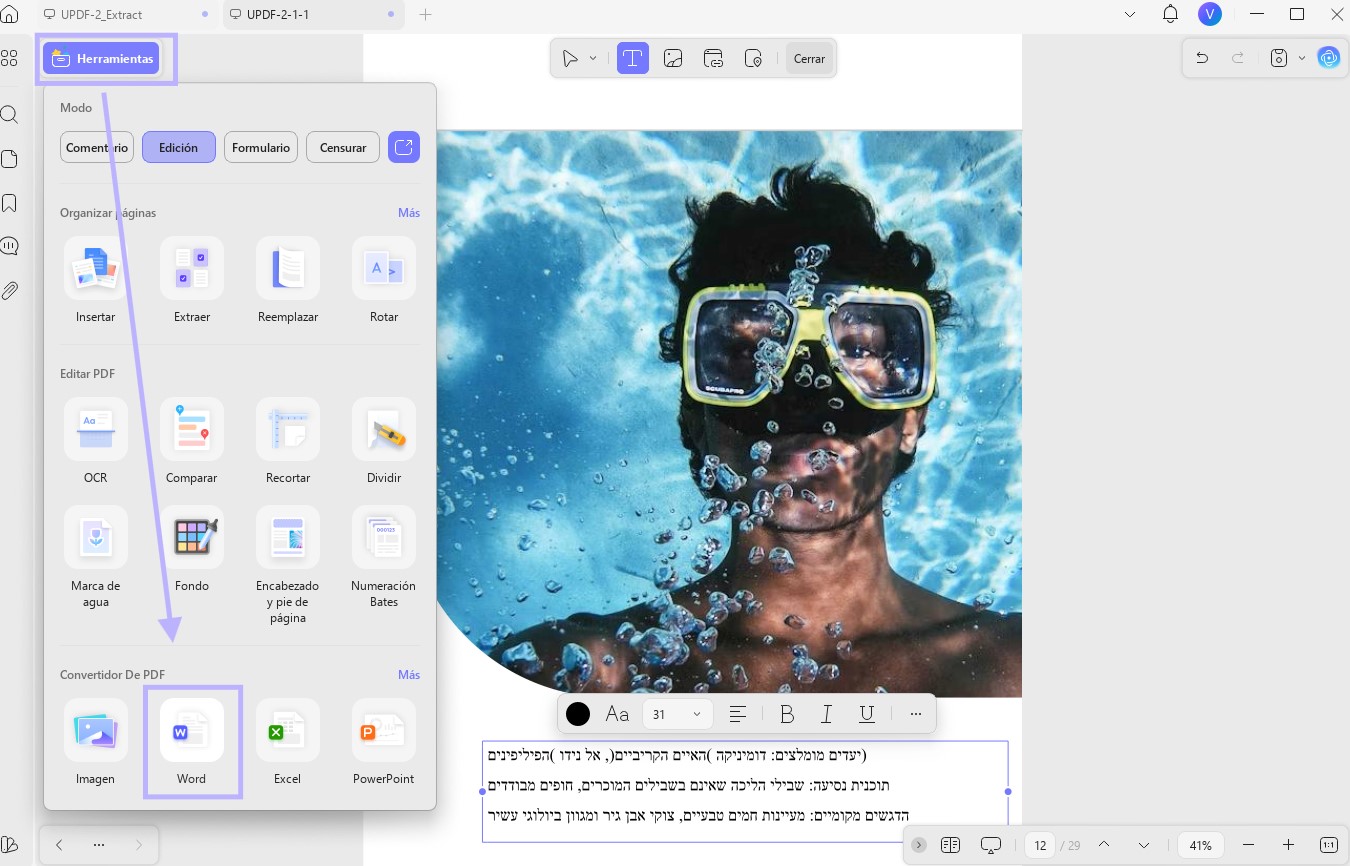
Task: Open the UPDF AI assistant icon
Action: (1329, 58)
